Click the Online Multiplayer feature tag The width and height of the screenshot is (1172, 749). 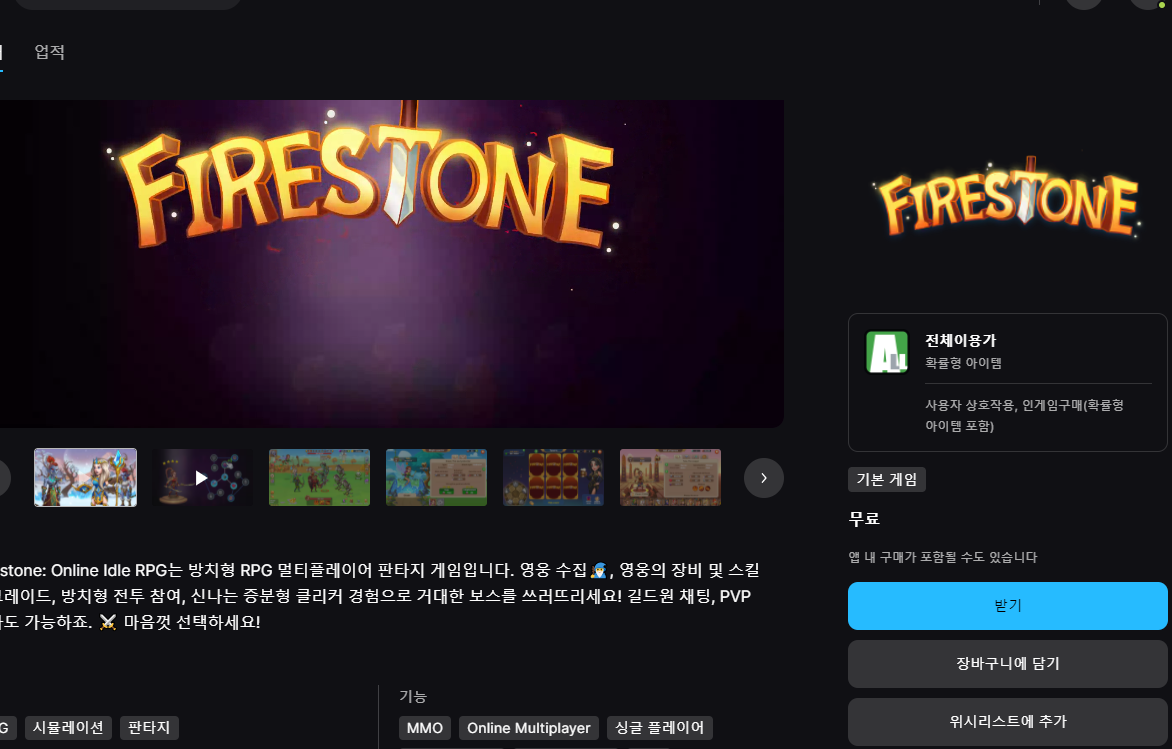click(528, 728)
